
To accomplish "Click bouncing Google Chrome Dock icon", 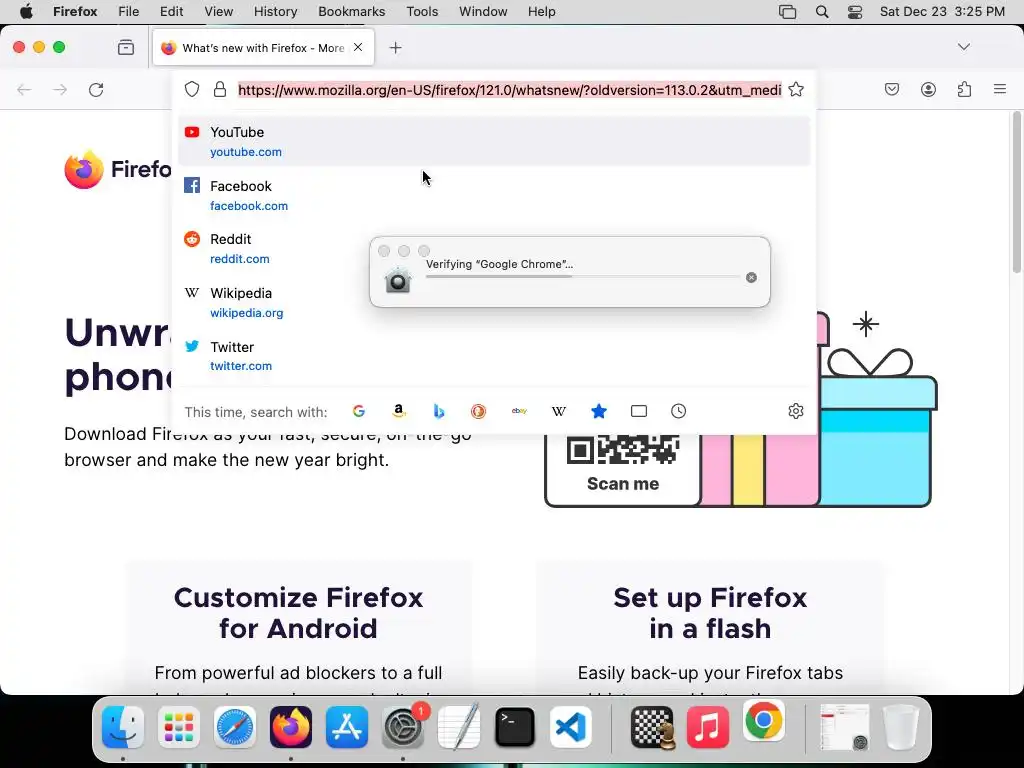I will 764,721.
